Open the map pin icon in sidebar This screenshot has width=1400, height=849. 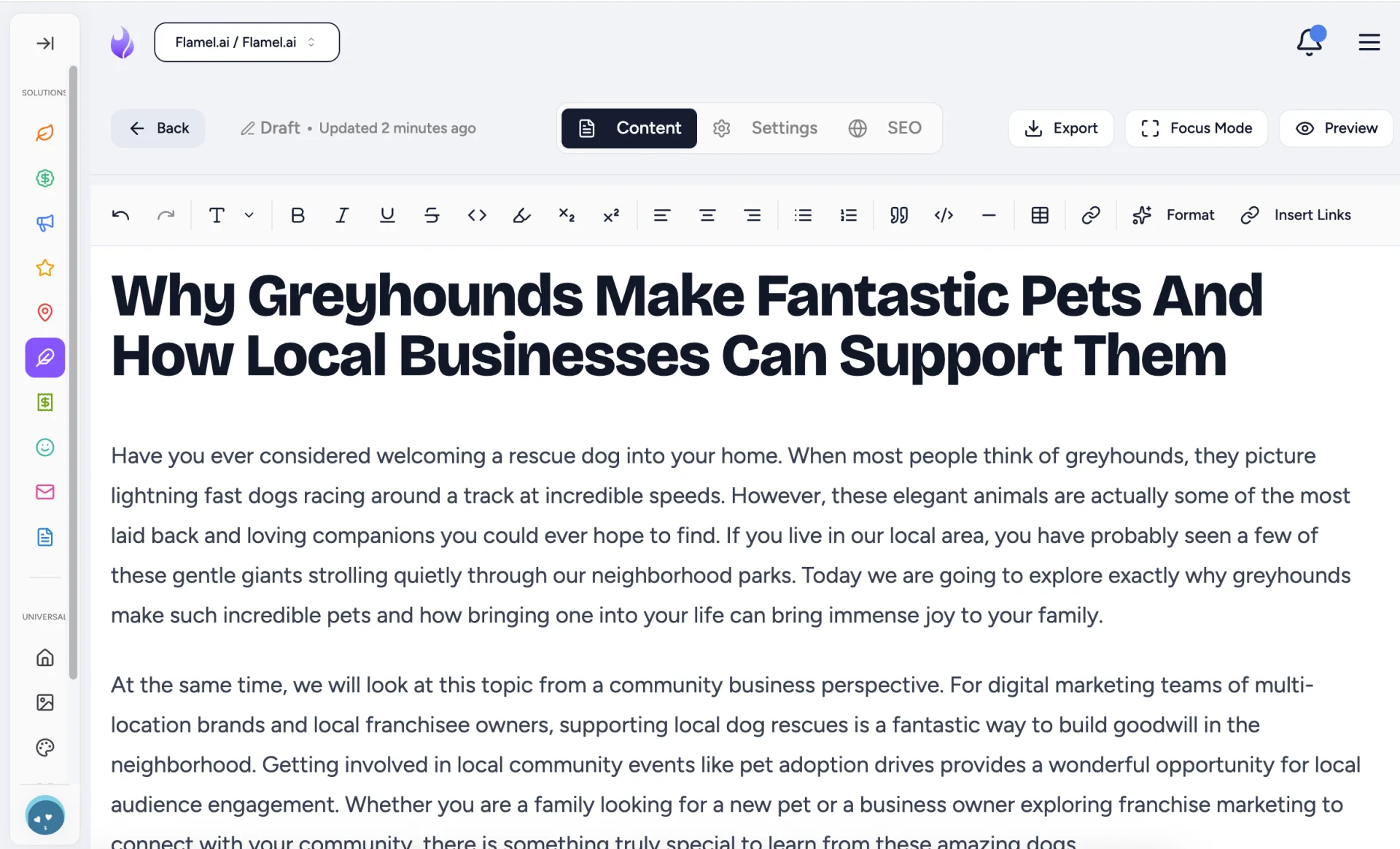click(45, 313)
